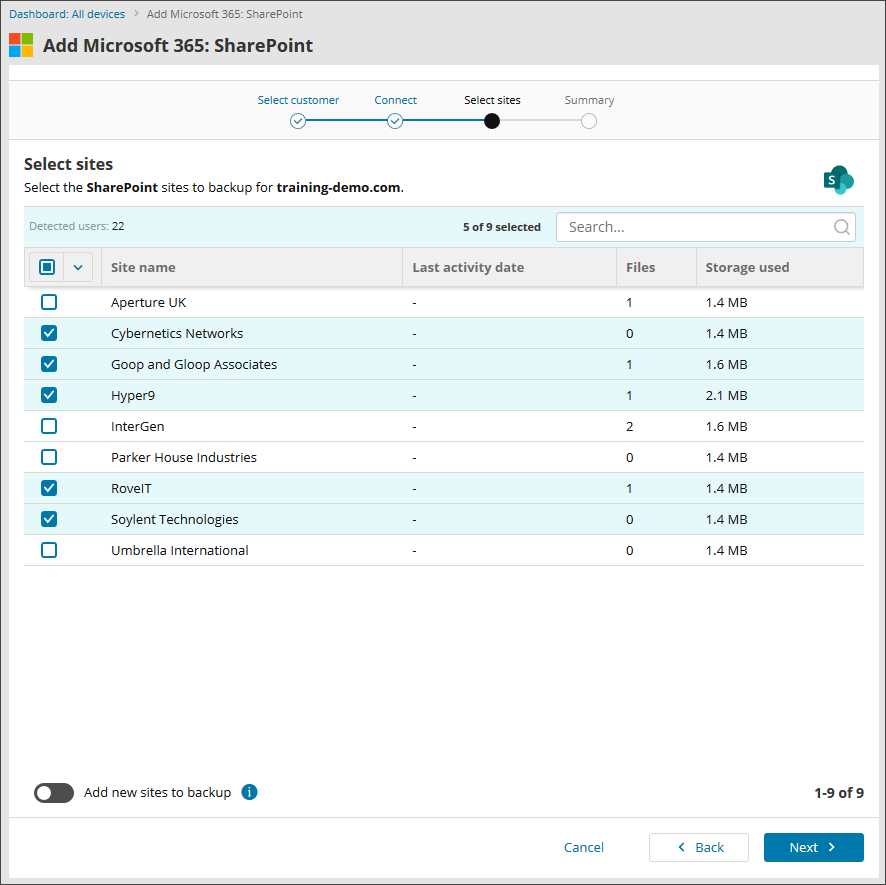Click the SharePoint logo icon
Screen dimensions: 886x885
(839, 180)
